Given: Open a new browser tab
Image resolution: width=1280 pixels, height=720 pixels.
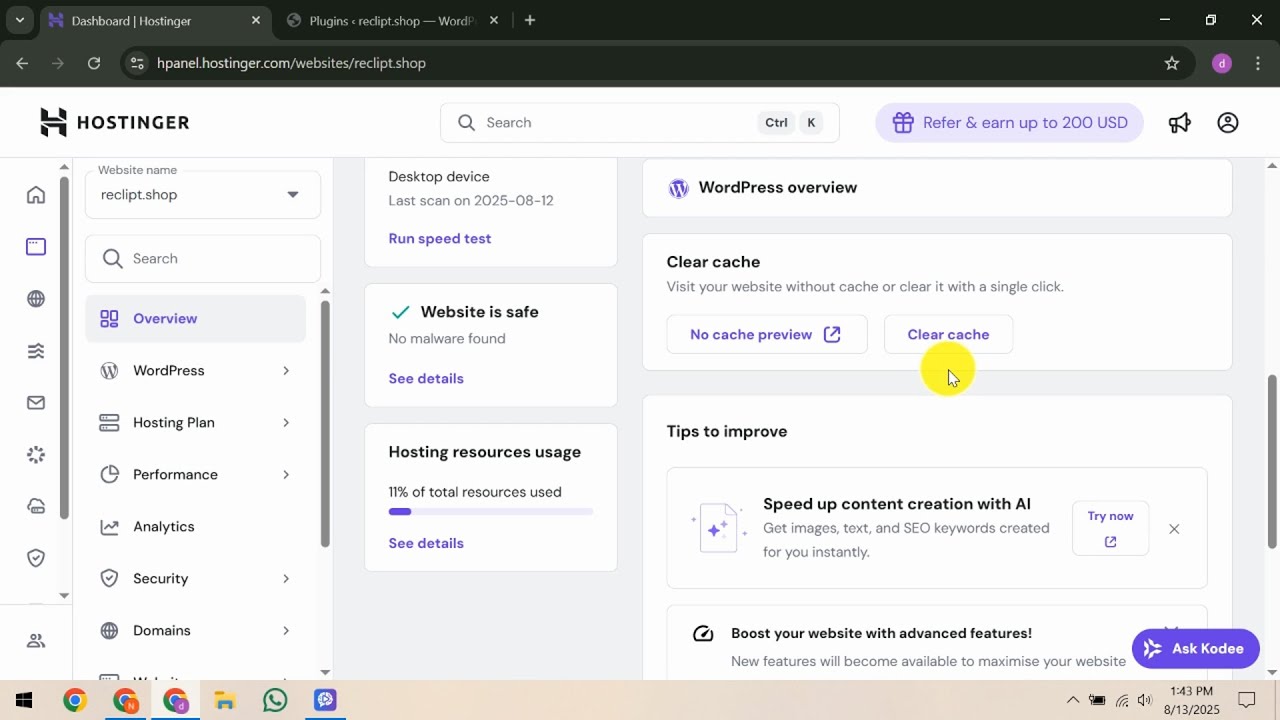Looking at the screenshot, I should click(530, 20).
